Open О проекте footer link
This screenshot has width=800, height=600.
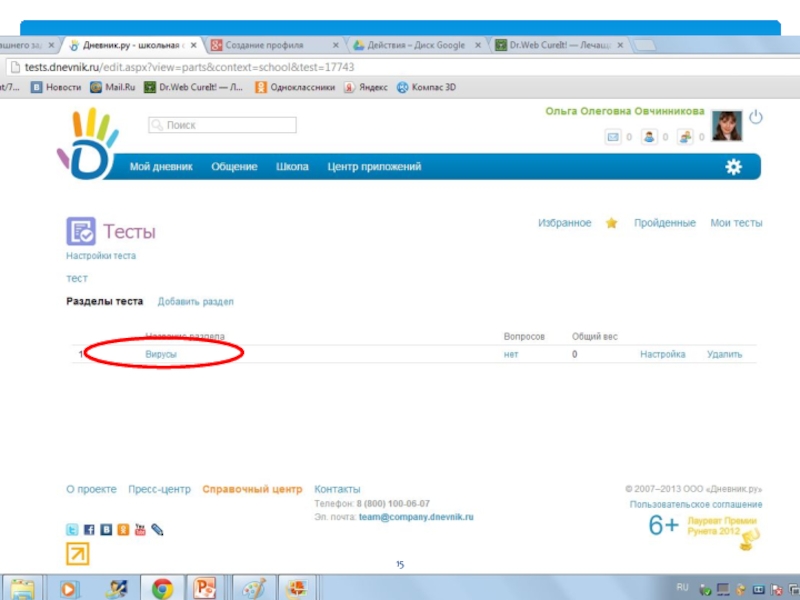[91, 489]
